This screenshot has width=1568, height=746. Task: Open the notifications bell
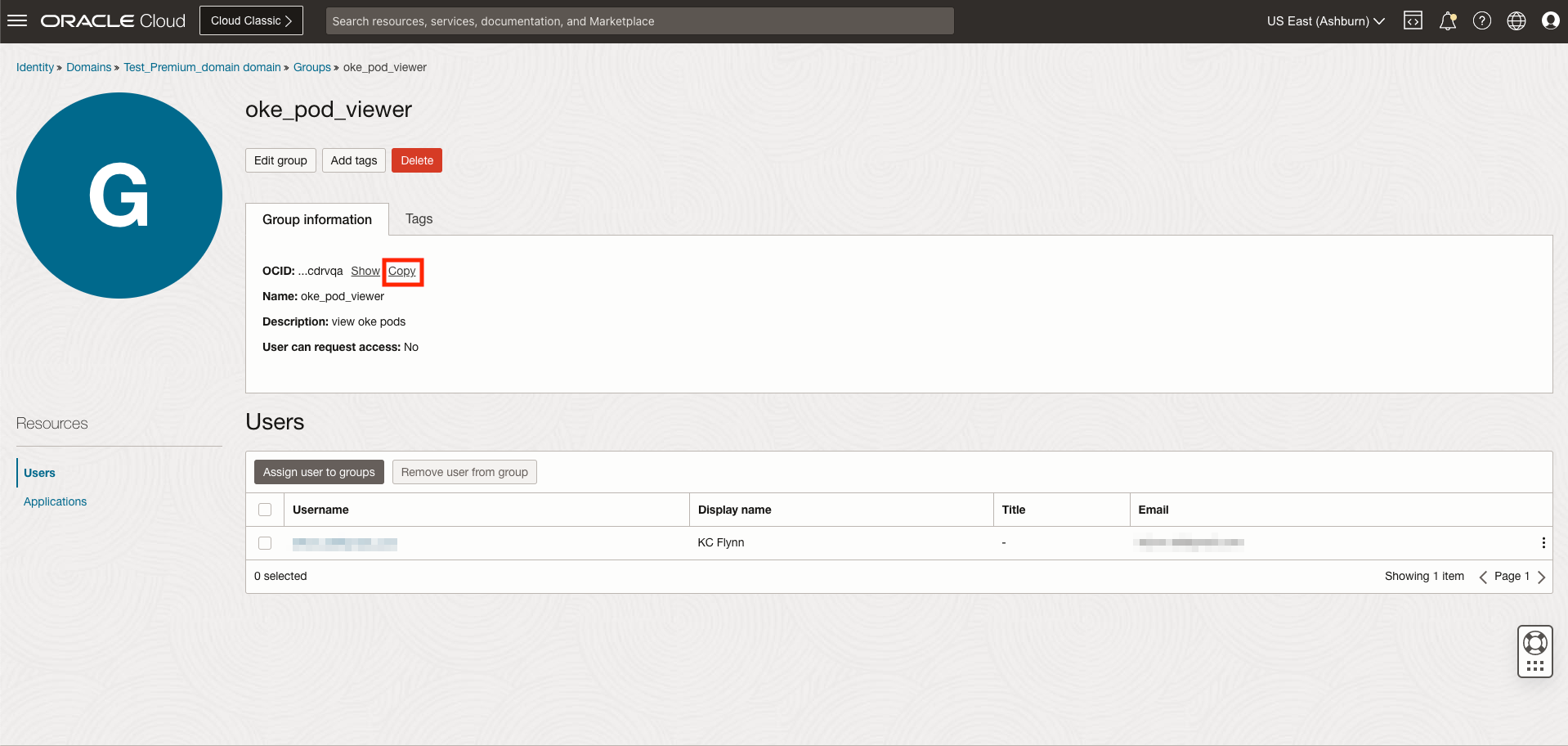tap(1447, 21)
